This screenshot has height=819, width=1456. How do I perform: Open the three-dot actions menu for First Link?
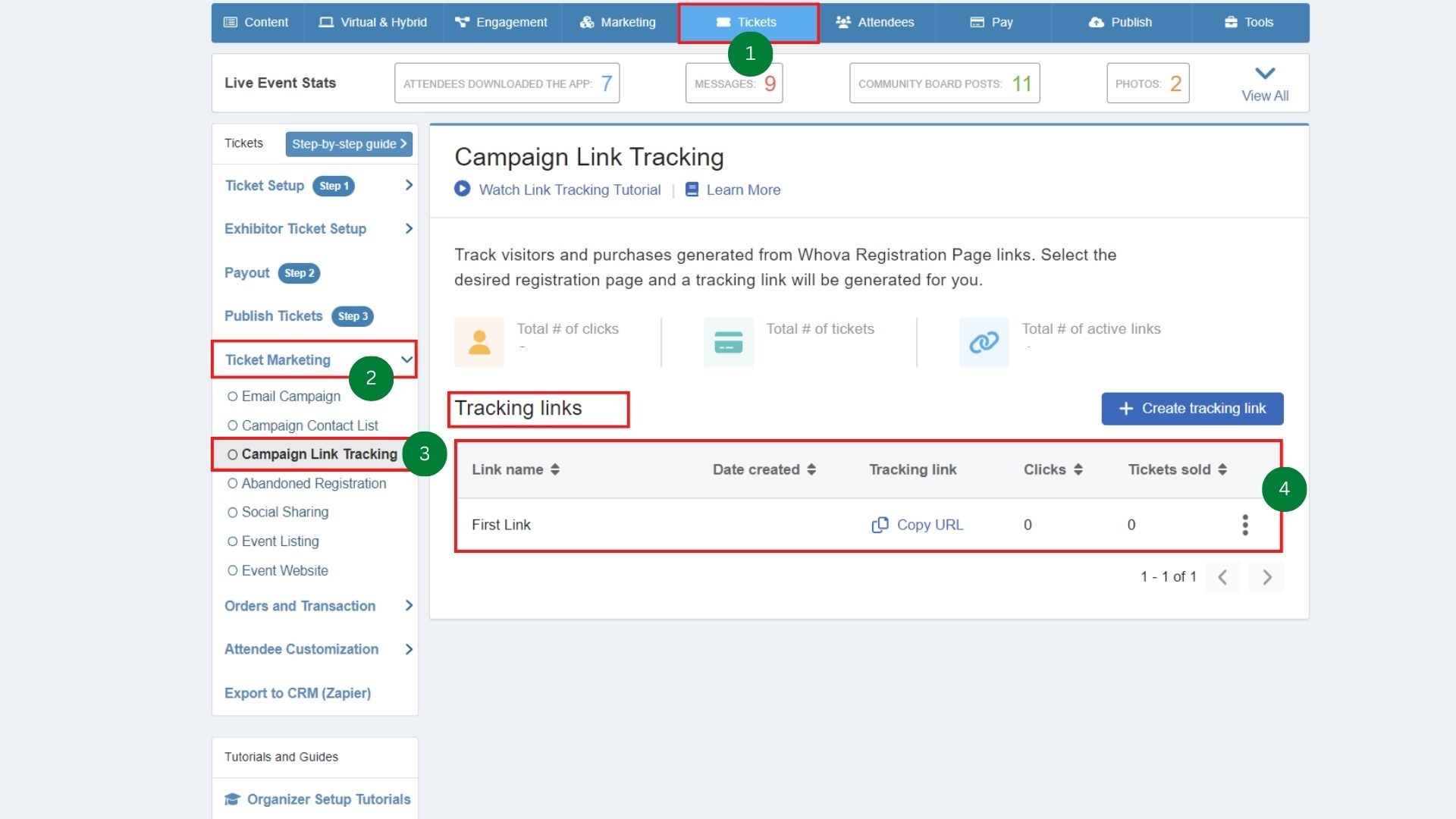1244,524
